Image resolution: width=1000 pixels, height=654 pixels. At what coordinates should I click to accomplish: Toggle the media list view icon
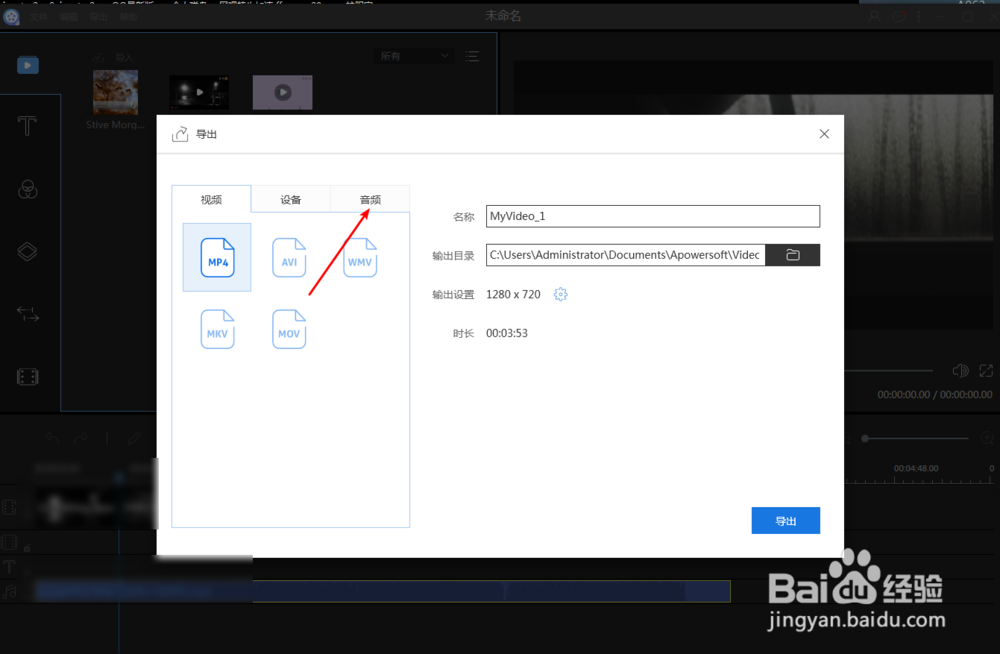point(472,56)
